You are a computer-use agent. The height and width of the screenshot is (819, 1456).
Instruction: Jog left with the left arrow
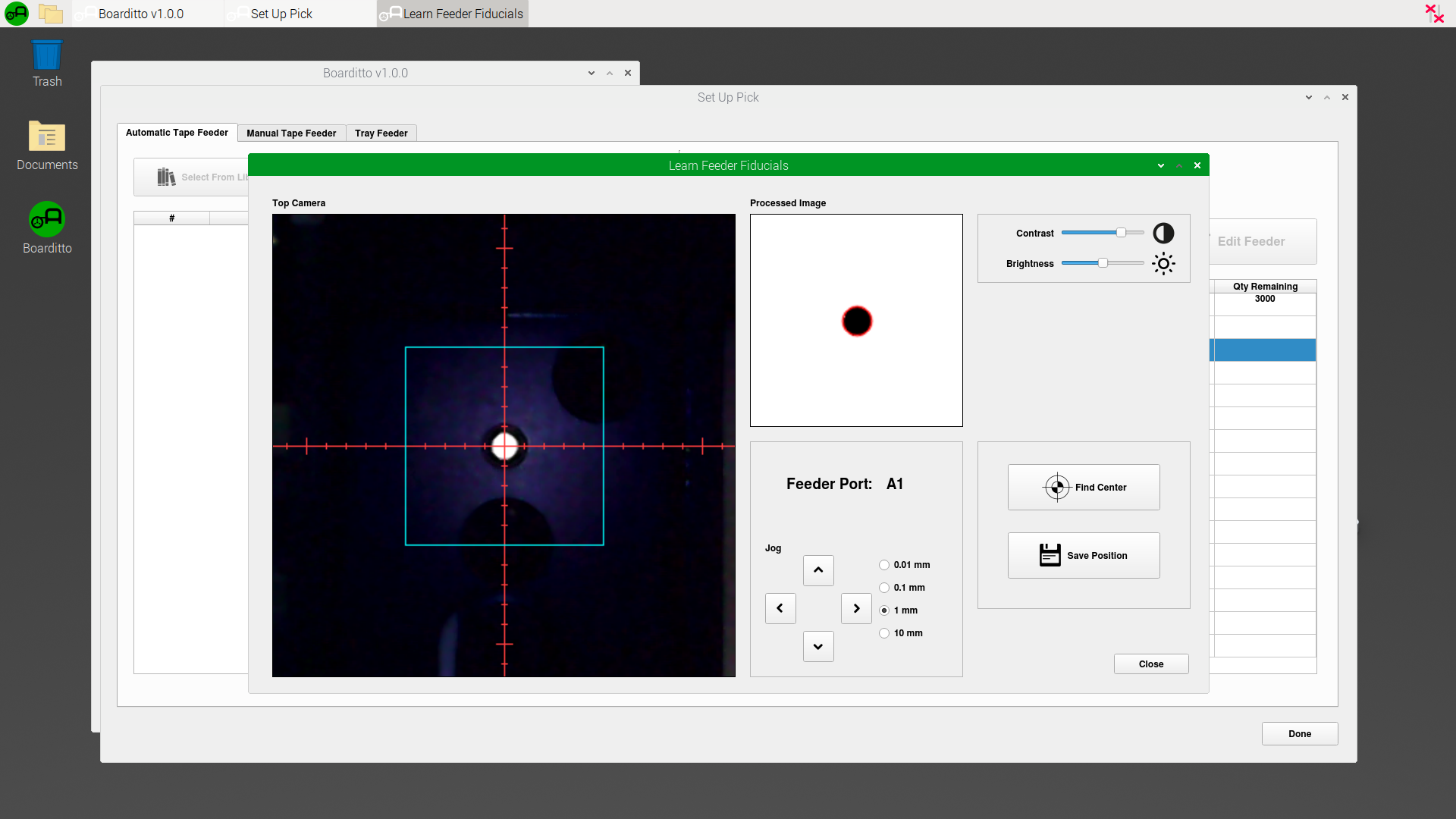780,608
